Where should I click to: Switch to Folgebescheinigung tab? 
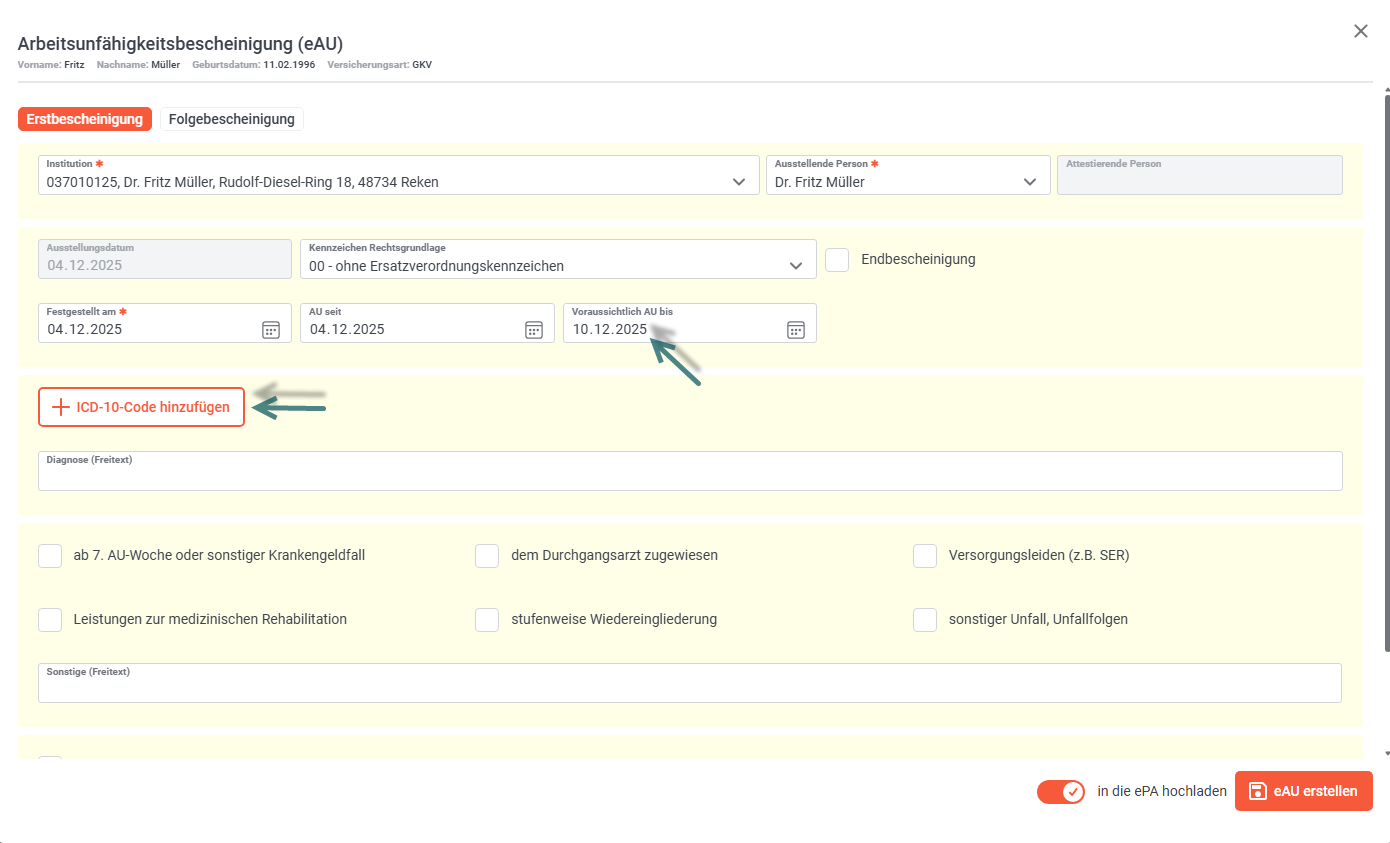tap(232, 119)
